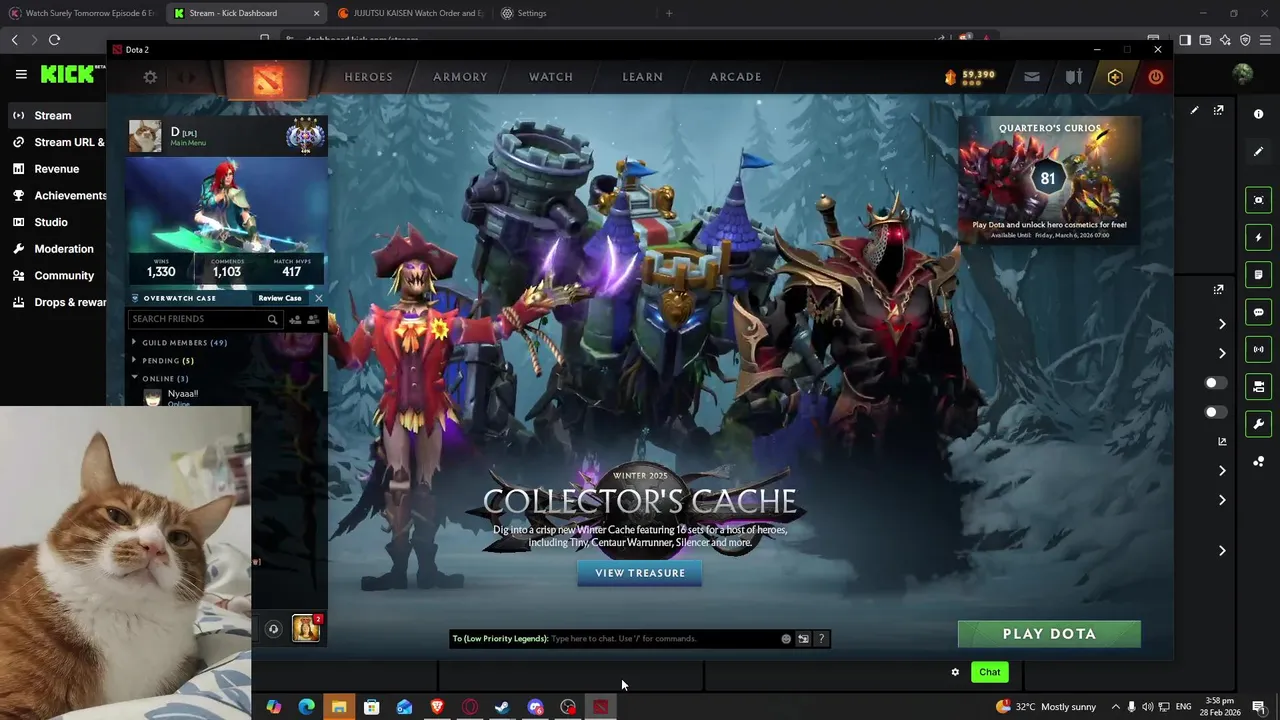Open Steam in the taskbar
1280x720 pixels.
click(x=502, y=707)
